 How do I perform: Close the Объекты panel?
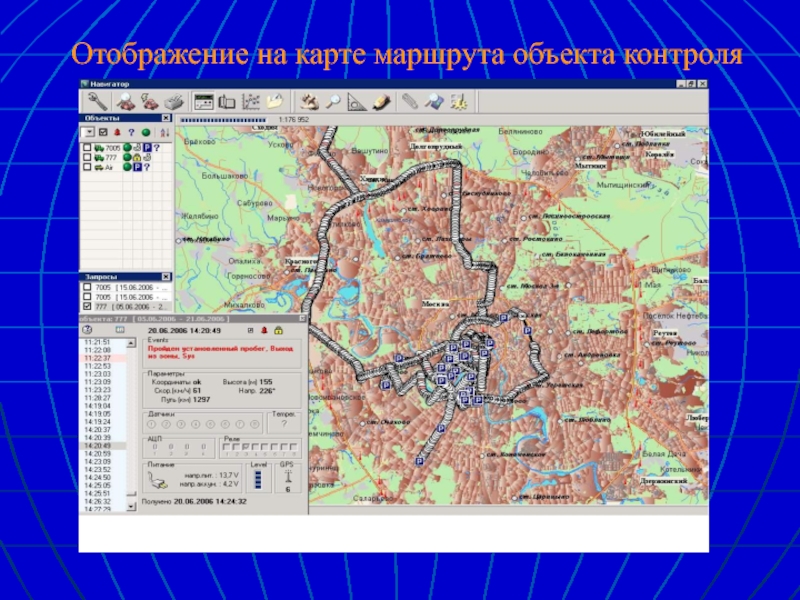pyautogui.click(x=166, y=118)
